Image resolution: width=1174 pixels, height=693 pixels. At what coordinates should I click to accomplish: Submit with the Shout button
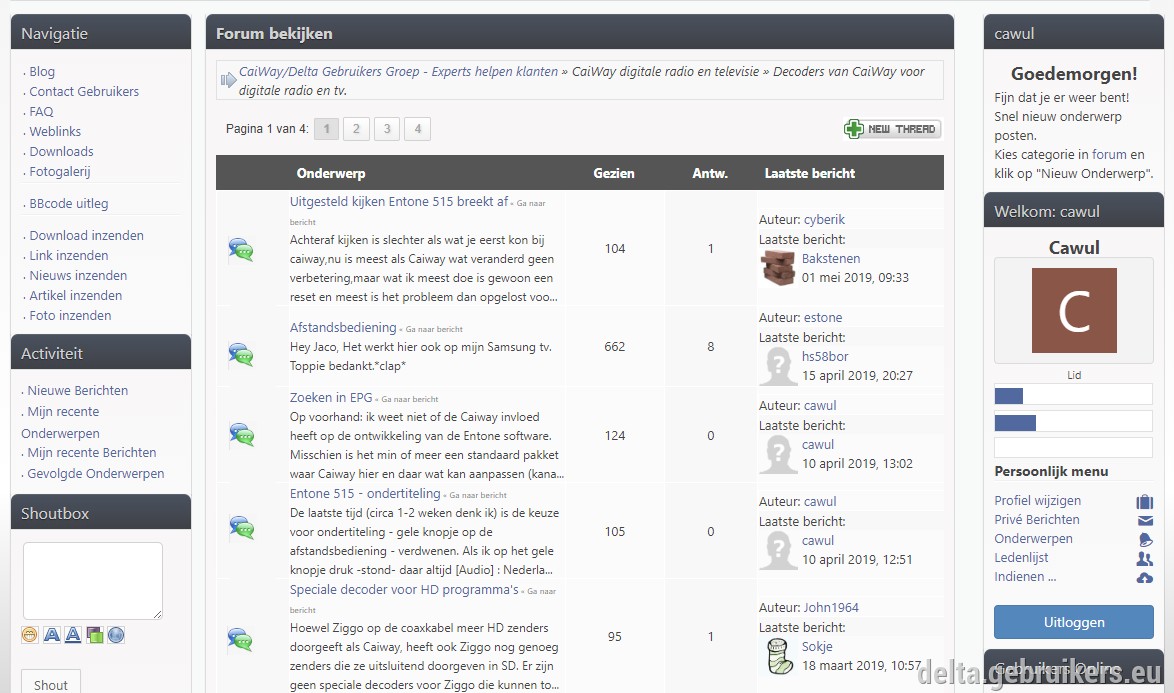[51, 684]
